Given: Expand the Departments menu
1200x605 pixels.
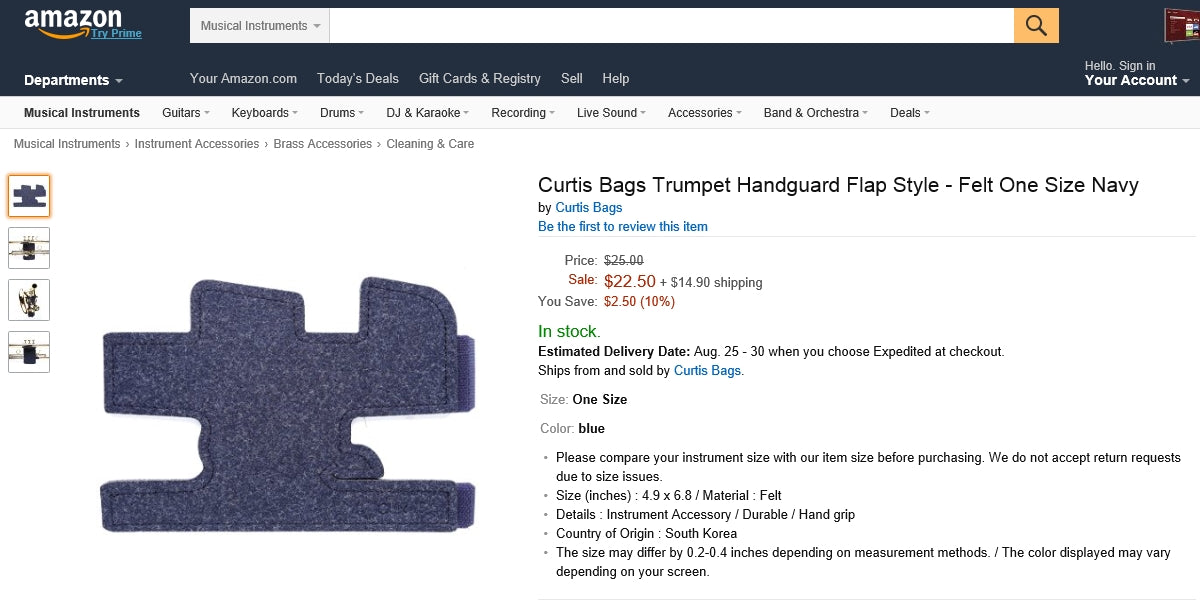Looking at the screenshot, I should (73, 80).
